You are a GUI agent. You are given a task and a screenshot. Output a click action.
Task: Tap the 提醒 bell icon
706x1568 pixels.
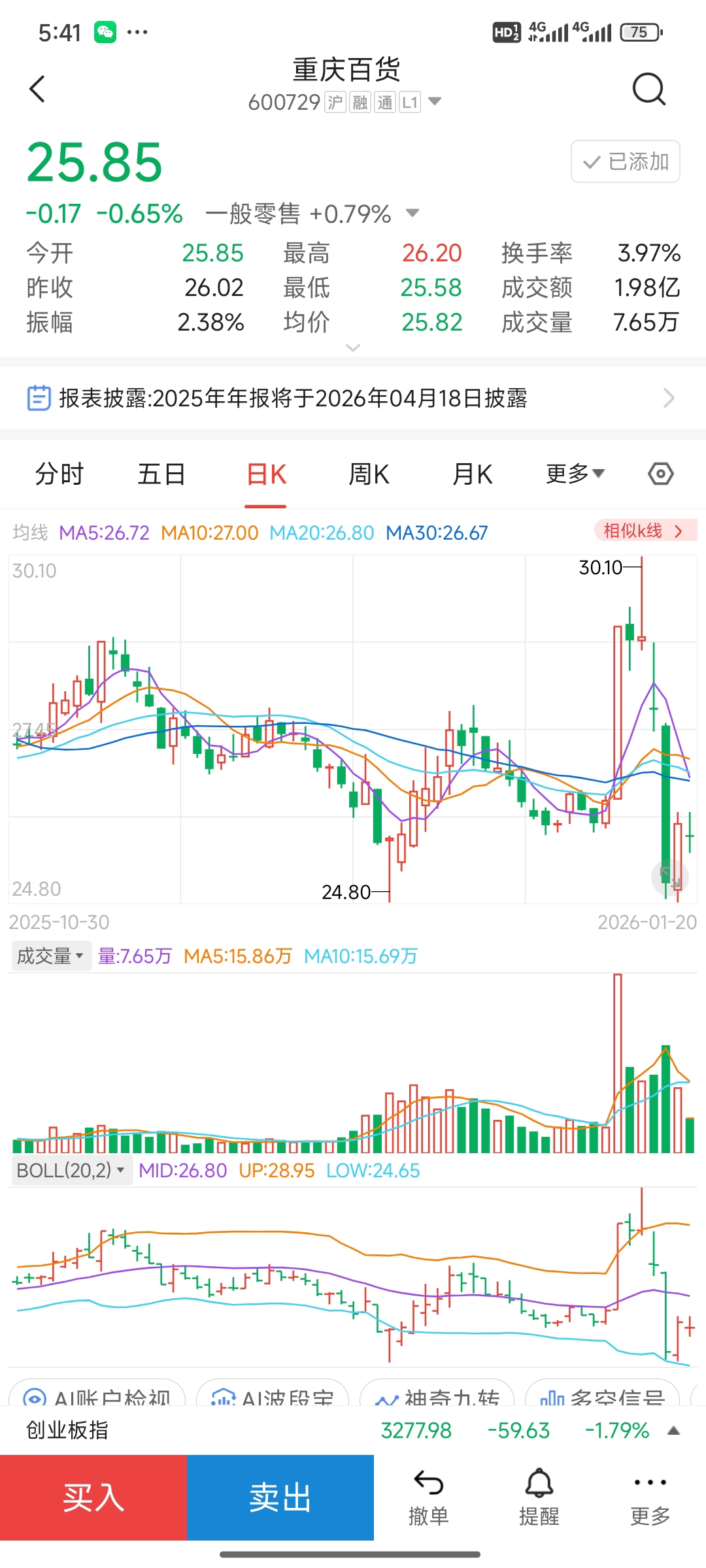(x=539, y=1483)
